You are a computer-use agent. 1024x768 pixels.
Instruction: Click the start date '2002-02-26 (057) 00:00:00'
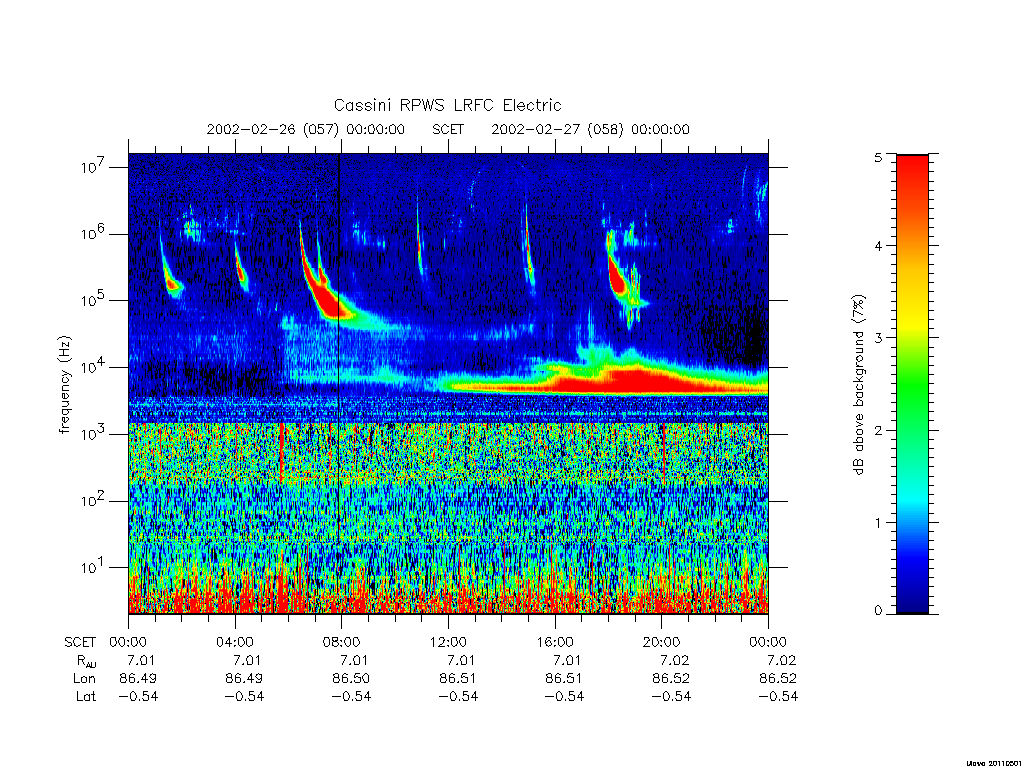click(306, 129)
